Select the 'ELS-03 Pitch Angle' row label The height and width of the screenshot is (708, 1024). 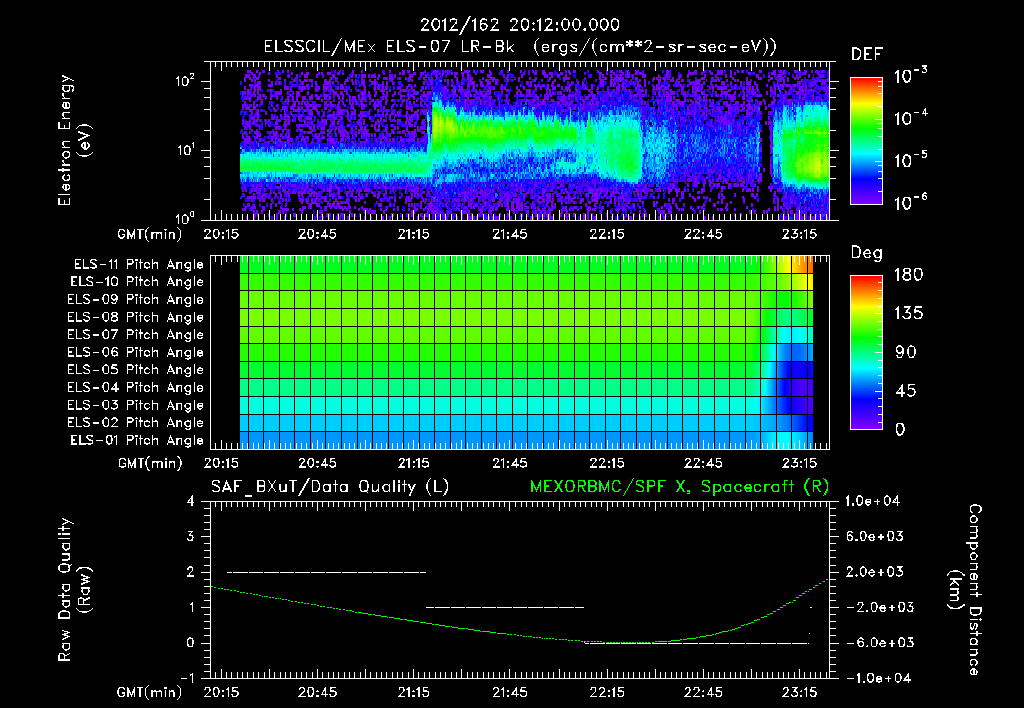[136, 406]
